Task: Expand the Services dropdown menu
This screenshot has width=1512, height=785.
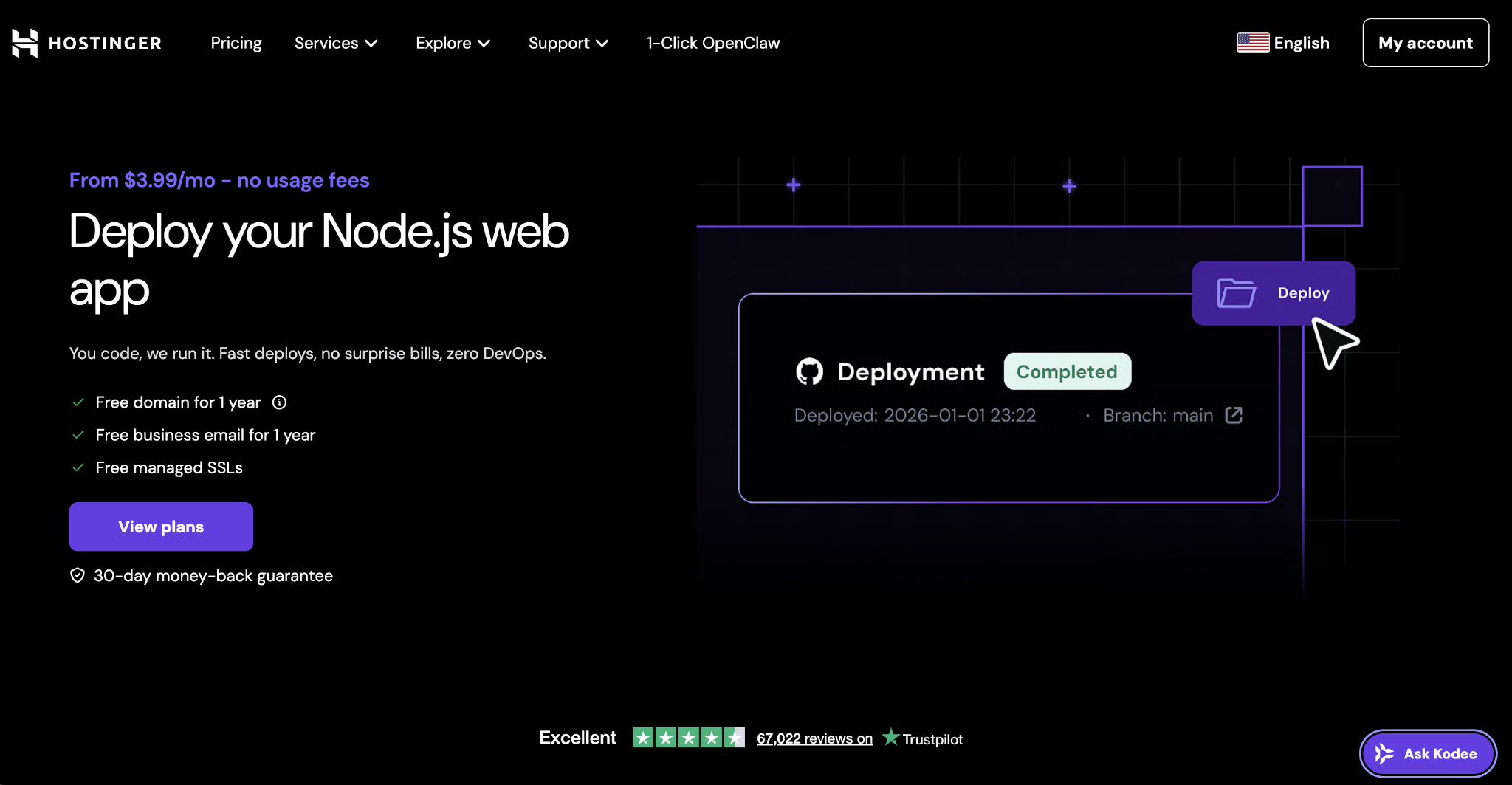Action: point(336,43)
